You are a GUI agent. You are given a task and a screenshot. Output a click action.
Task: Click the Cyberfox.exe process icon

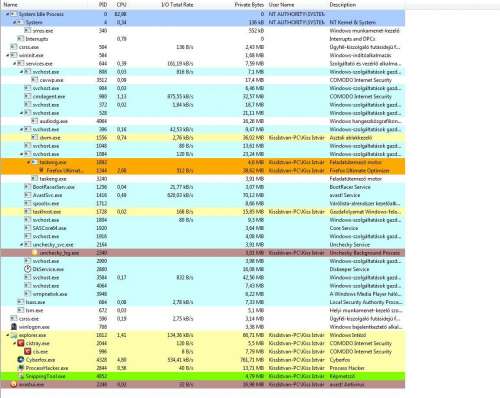click(x=21, y=360)
